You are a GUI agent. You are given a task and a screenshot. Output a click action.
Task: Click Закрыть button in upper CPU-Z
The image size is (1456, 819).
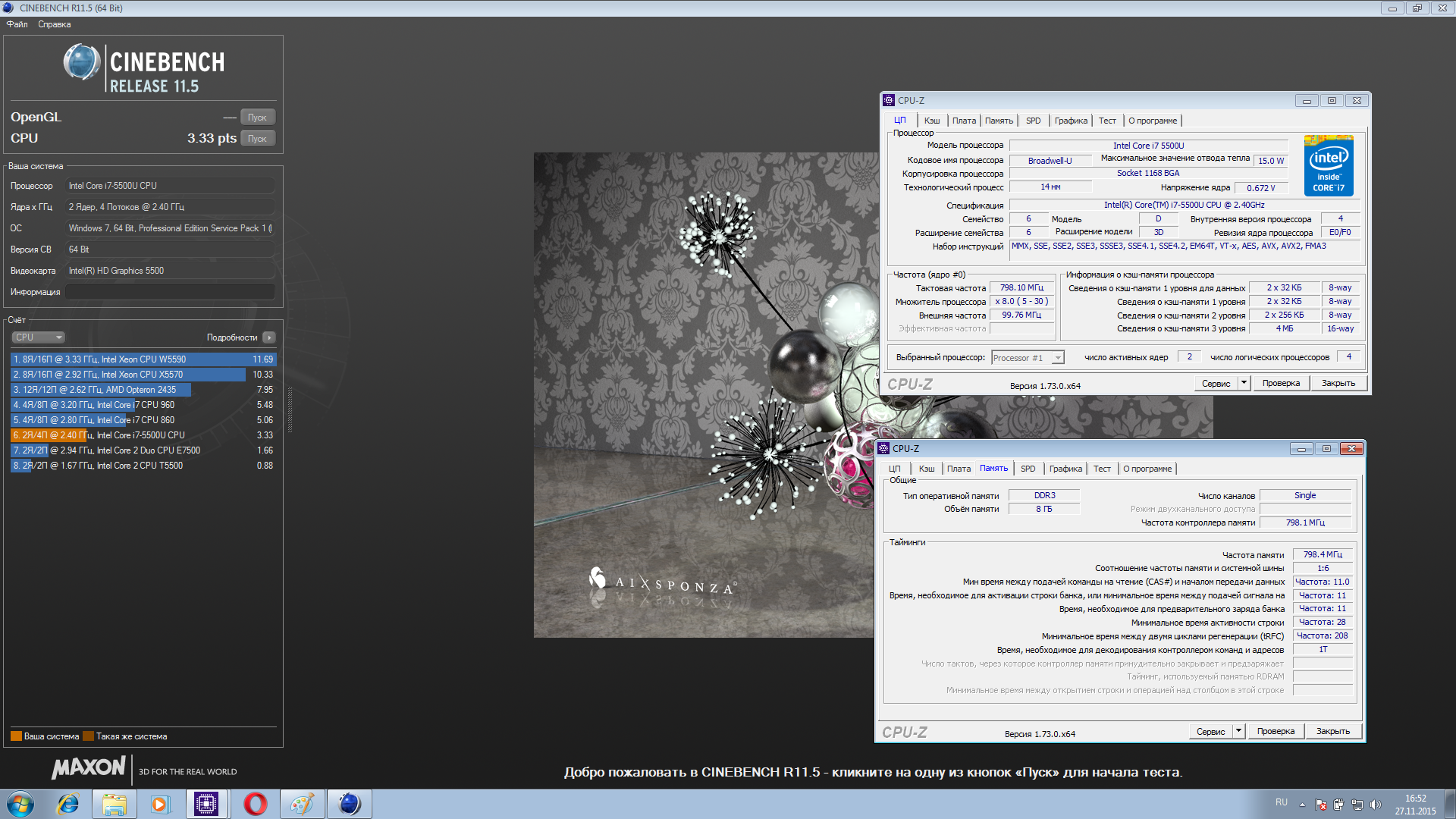pos(1338,384)
